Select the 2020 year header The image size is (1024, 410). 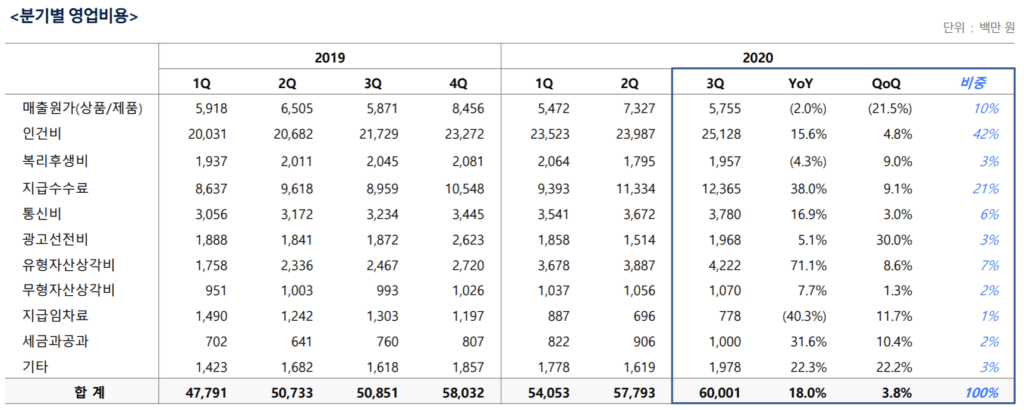[x=758, y=58]
